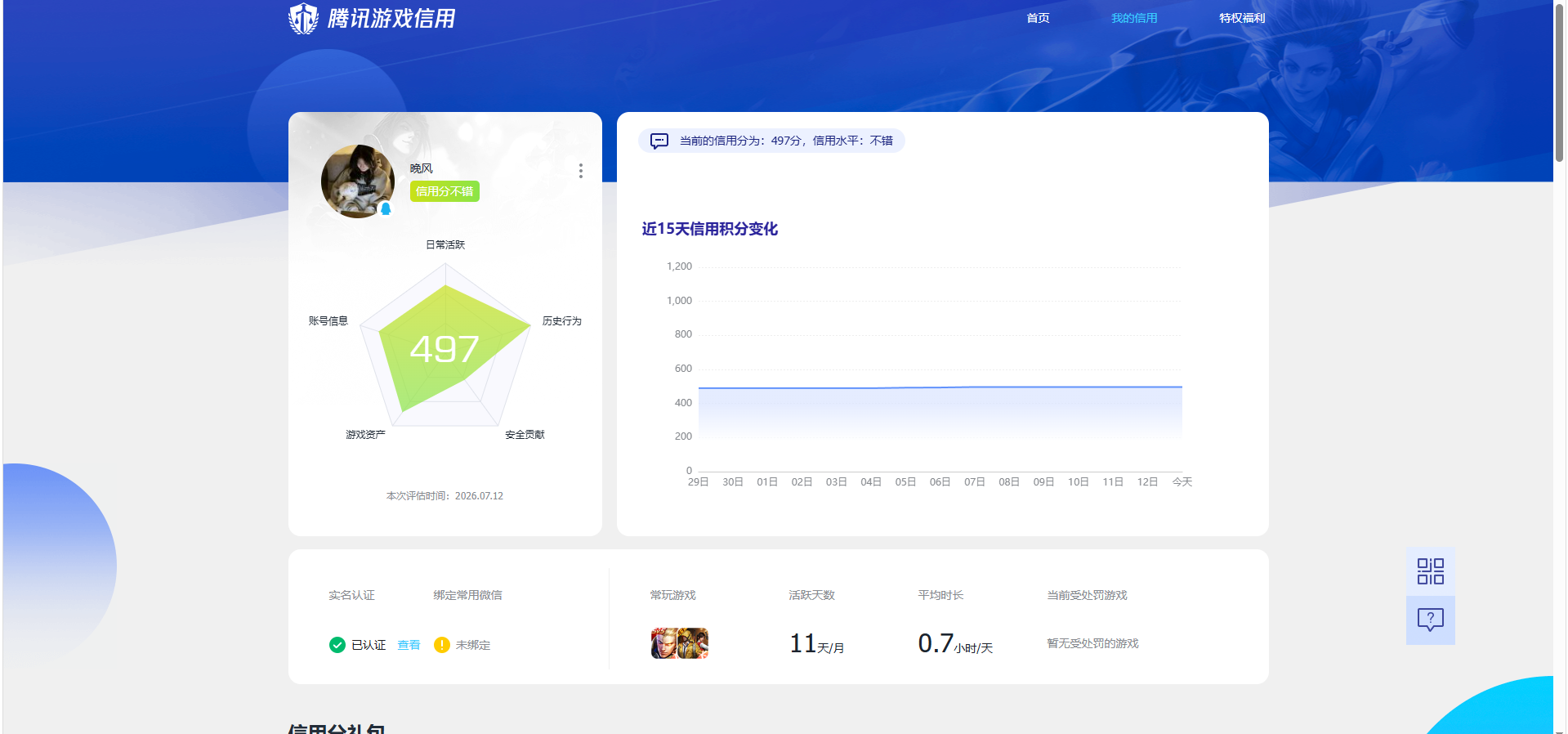1568x734 pixels.
Task: Click the first frequently played game icon
Action: click(x=664, y=643)
